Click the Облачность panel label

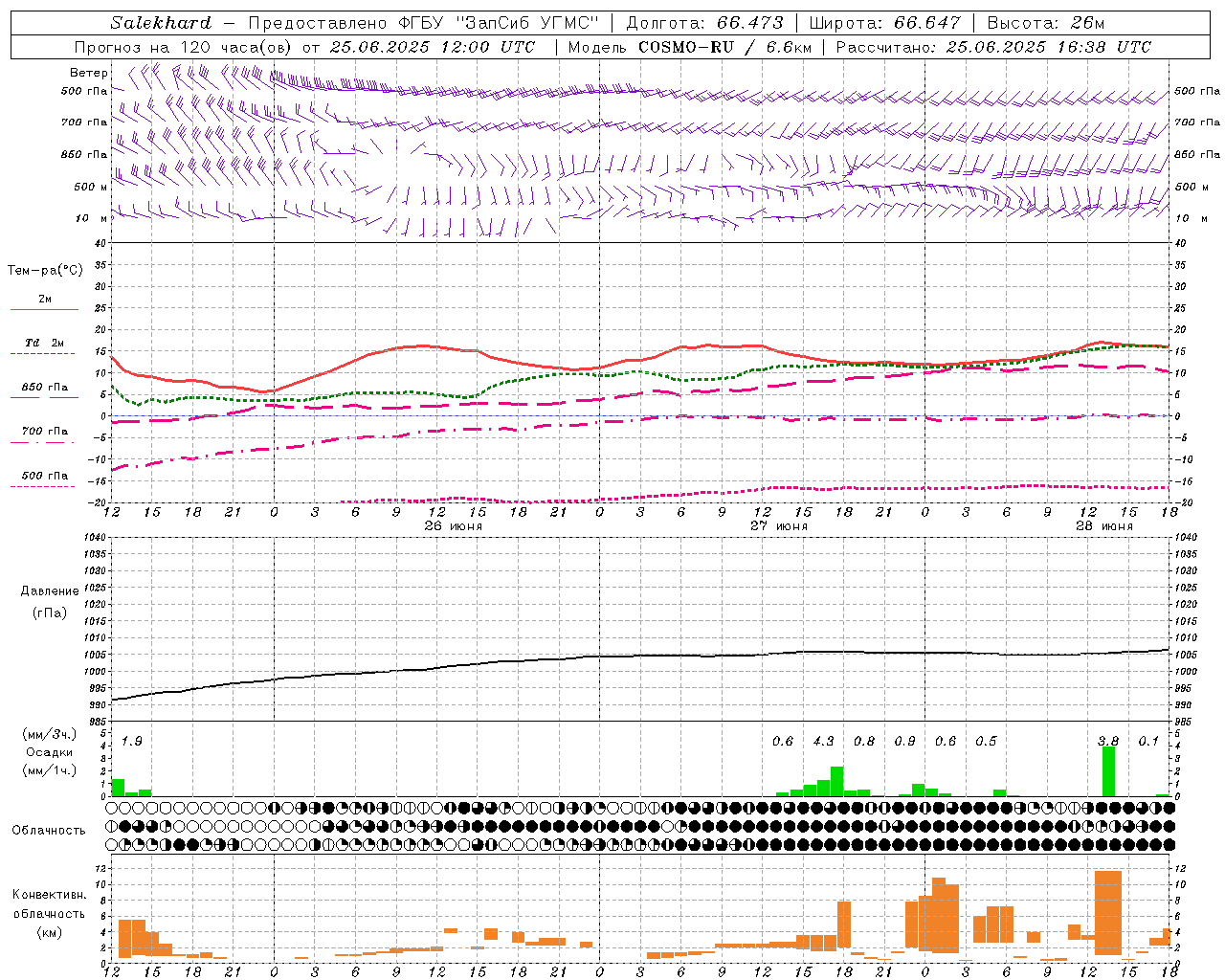tap(49, 830)
